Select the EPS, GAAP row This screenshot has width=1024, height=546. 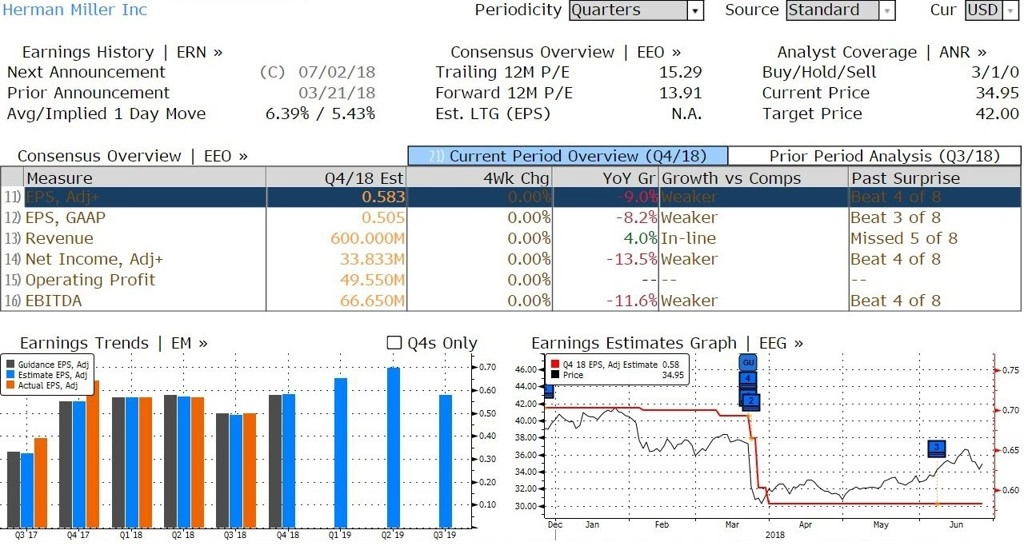click(511, 217)
